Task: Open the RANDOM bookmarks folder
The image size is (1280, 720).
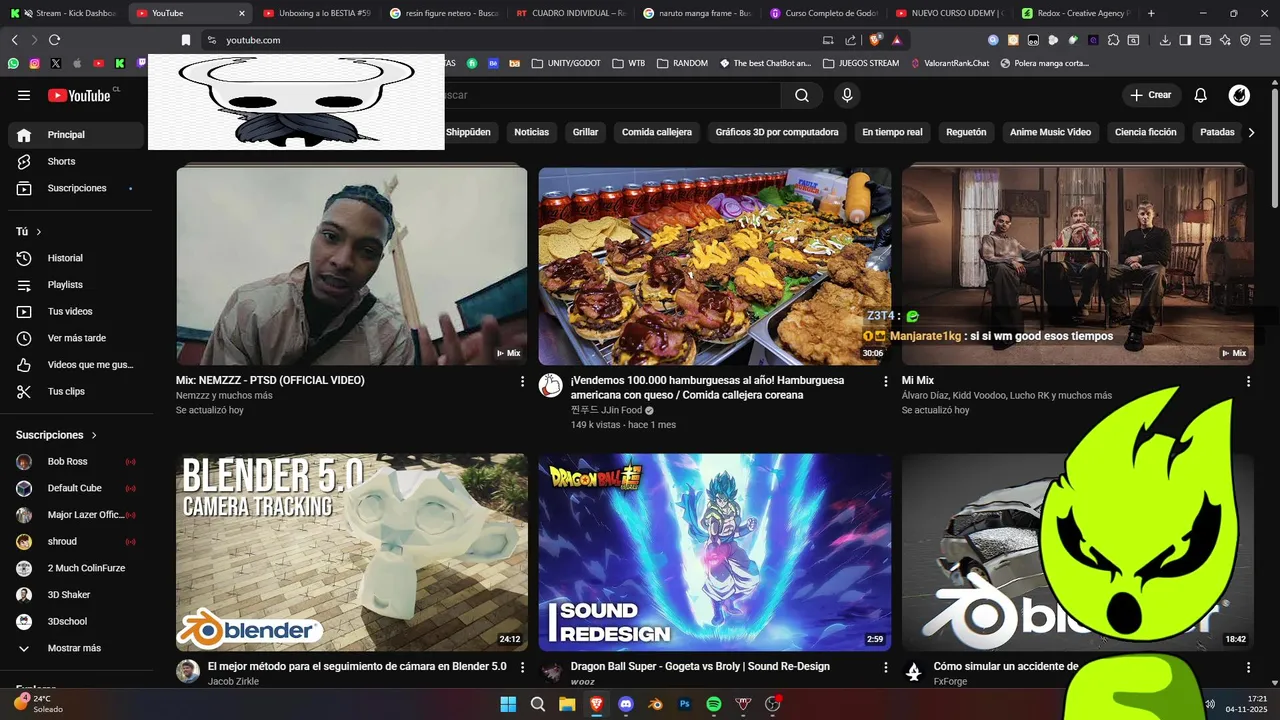Action: (682, 63)
